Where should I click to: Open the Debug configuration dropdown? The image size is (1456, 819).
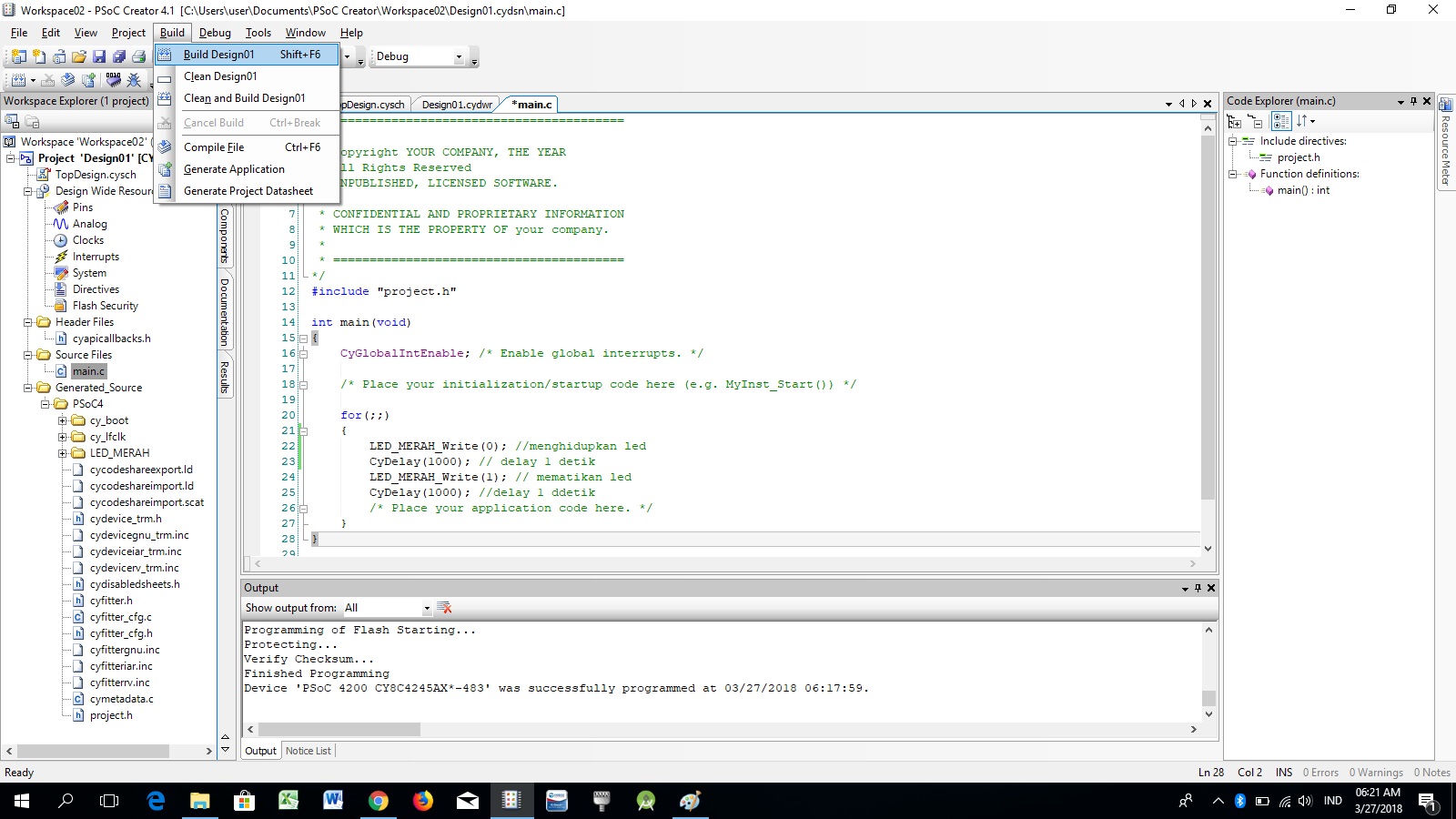click(x=459, y=56)
